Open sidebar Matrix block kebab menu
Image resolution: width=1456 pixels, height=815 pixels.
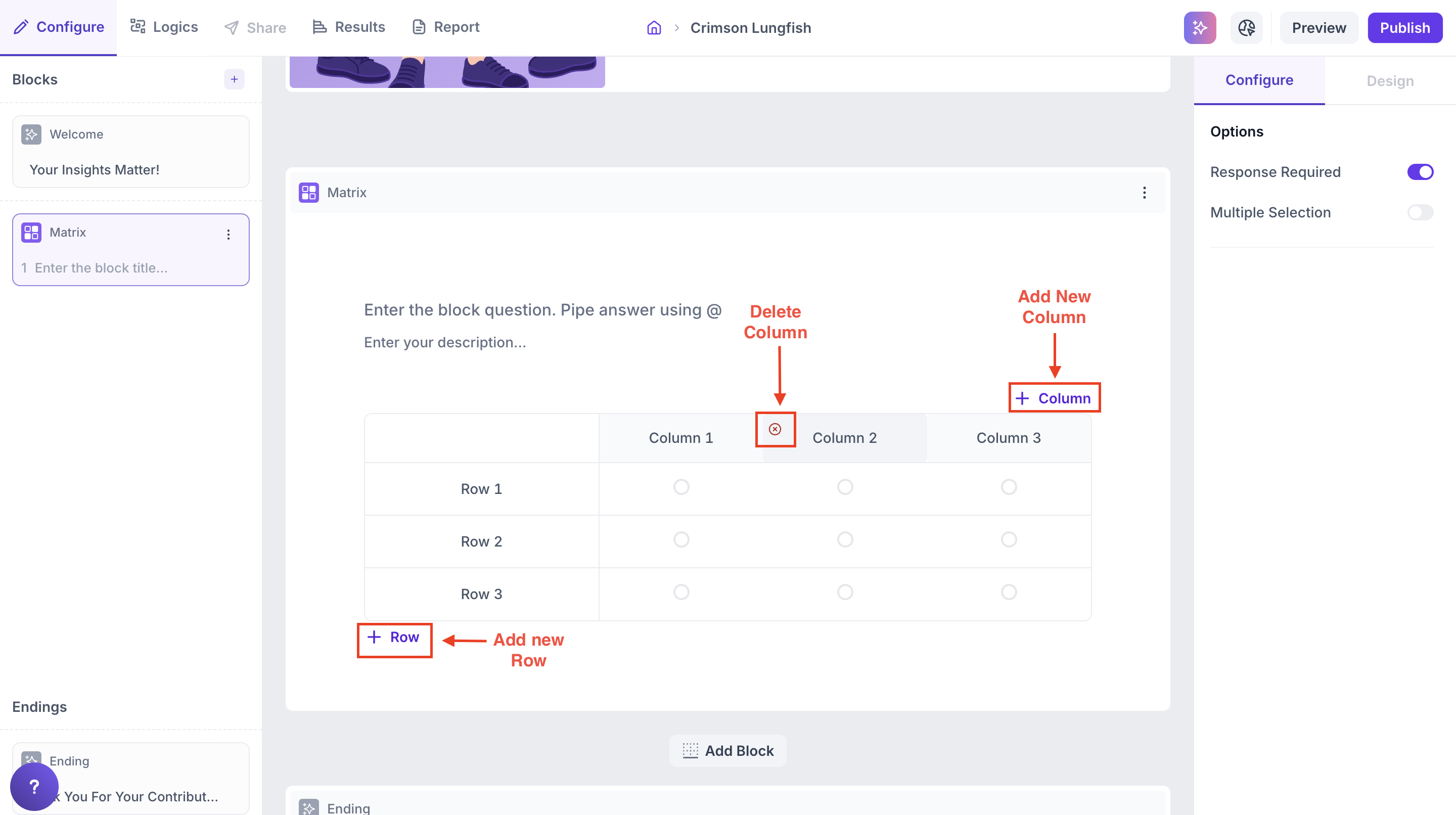click(229, 235)
